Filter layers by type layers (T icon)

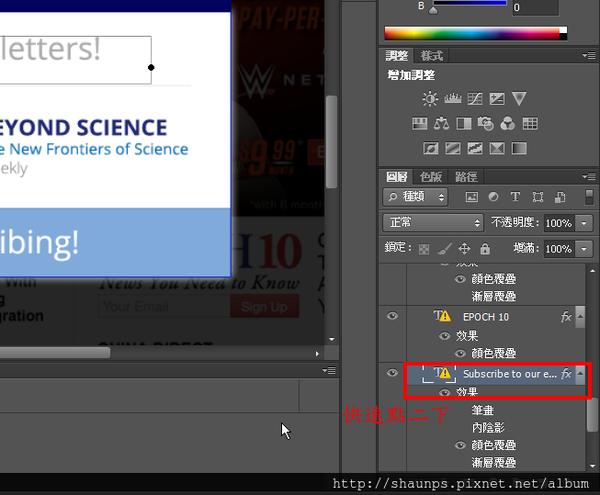coord(515,197)
